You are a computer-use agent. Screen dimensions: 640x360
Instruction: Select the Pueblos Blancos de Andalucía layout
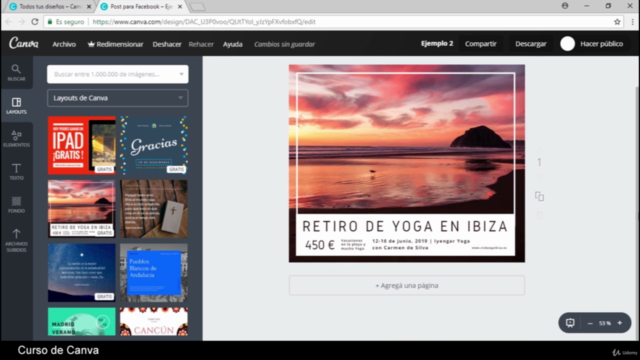point(154,273)
